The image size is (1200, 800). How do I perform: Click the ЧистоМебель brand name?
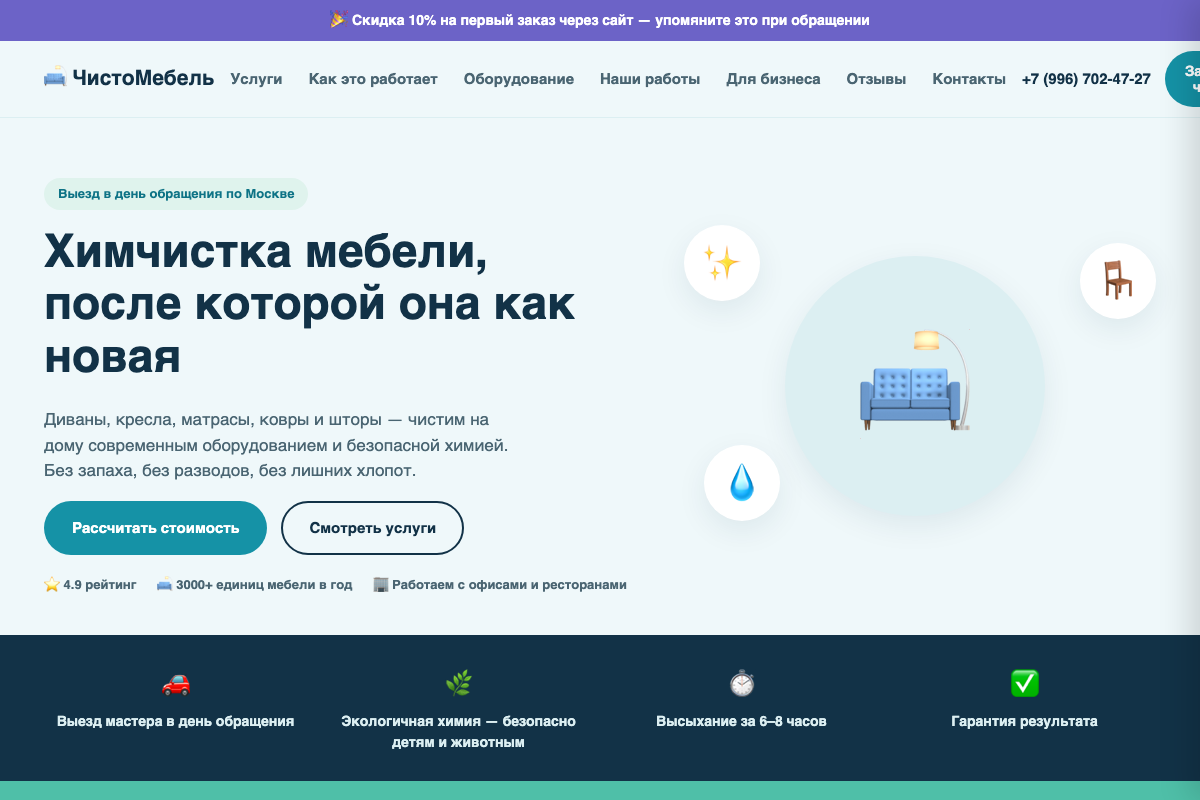[143, 78]
